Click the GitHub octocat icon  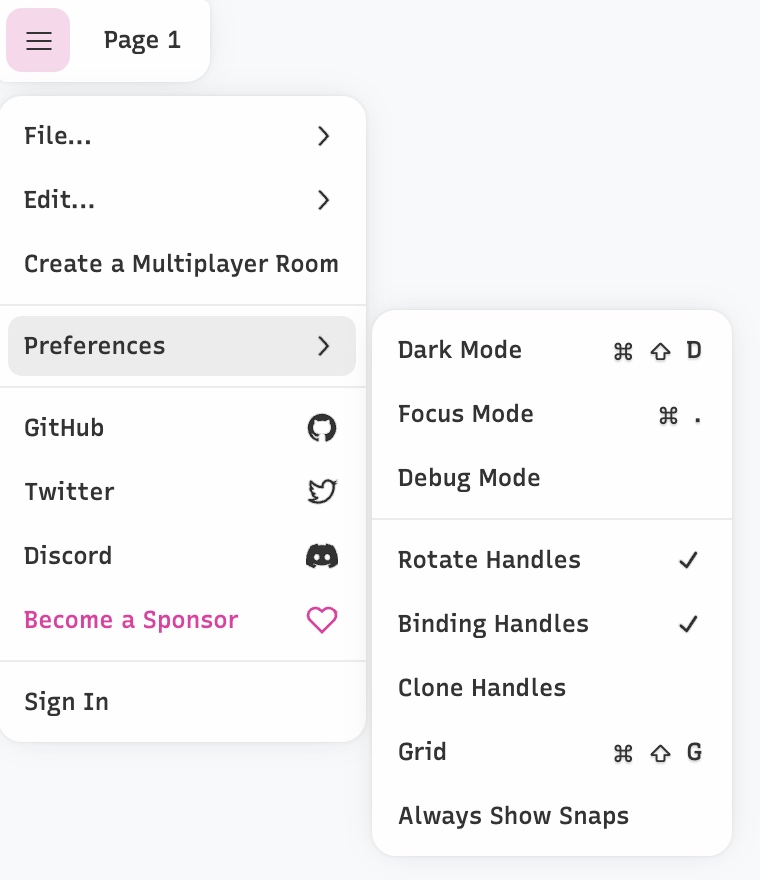click(321, 428)
